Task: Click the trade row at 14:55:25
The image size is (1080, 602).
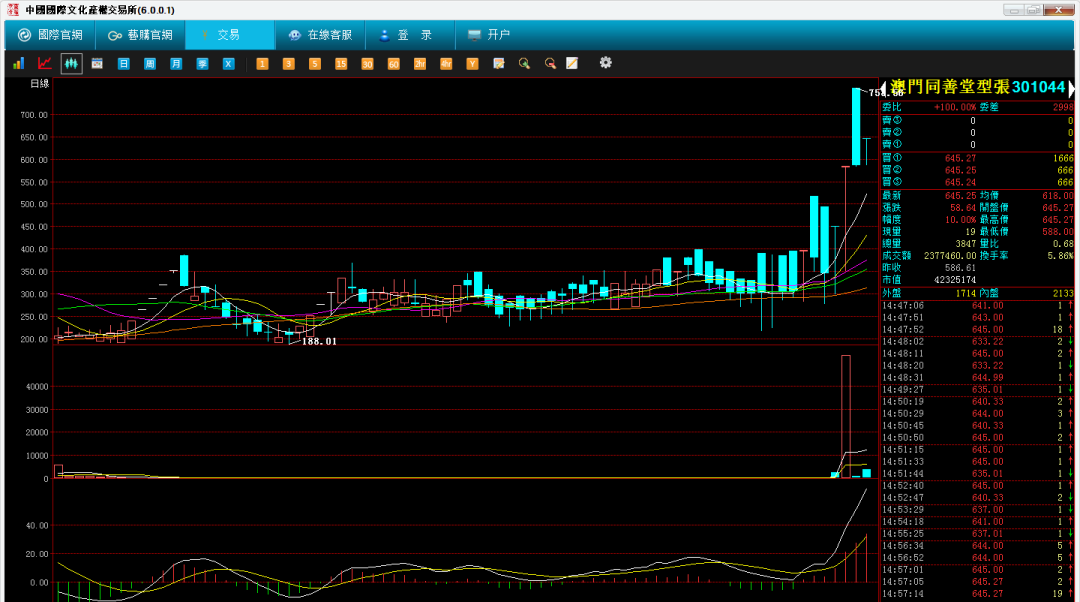Action: tap(977, 534)
